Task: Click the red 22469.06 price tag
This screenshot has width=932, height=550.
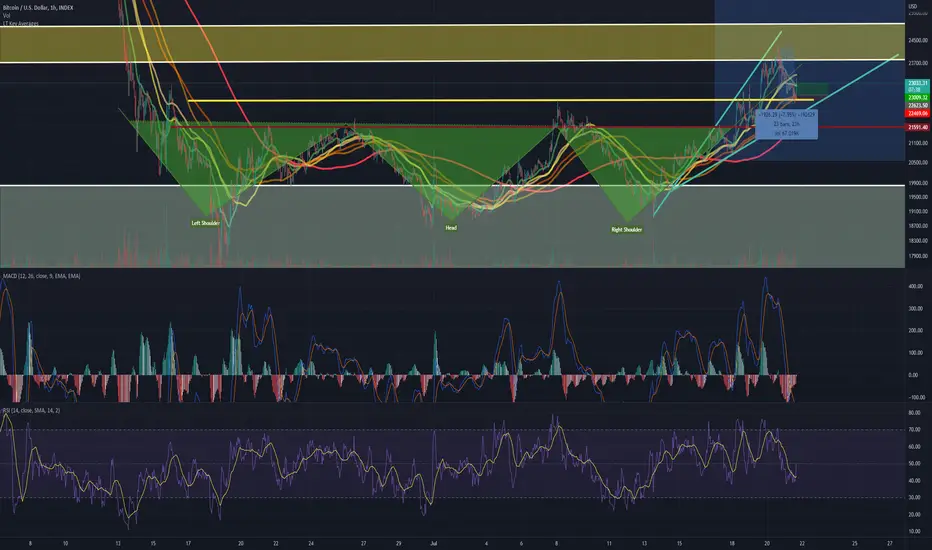Action: (917, 113)
